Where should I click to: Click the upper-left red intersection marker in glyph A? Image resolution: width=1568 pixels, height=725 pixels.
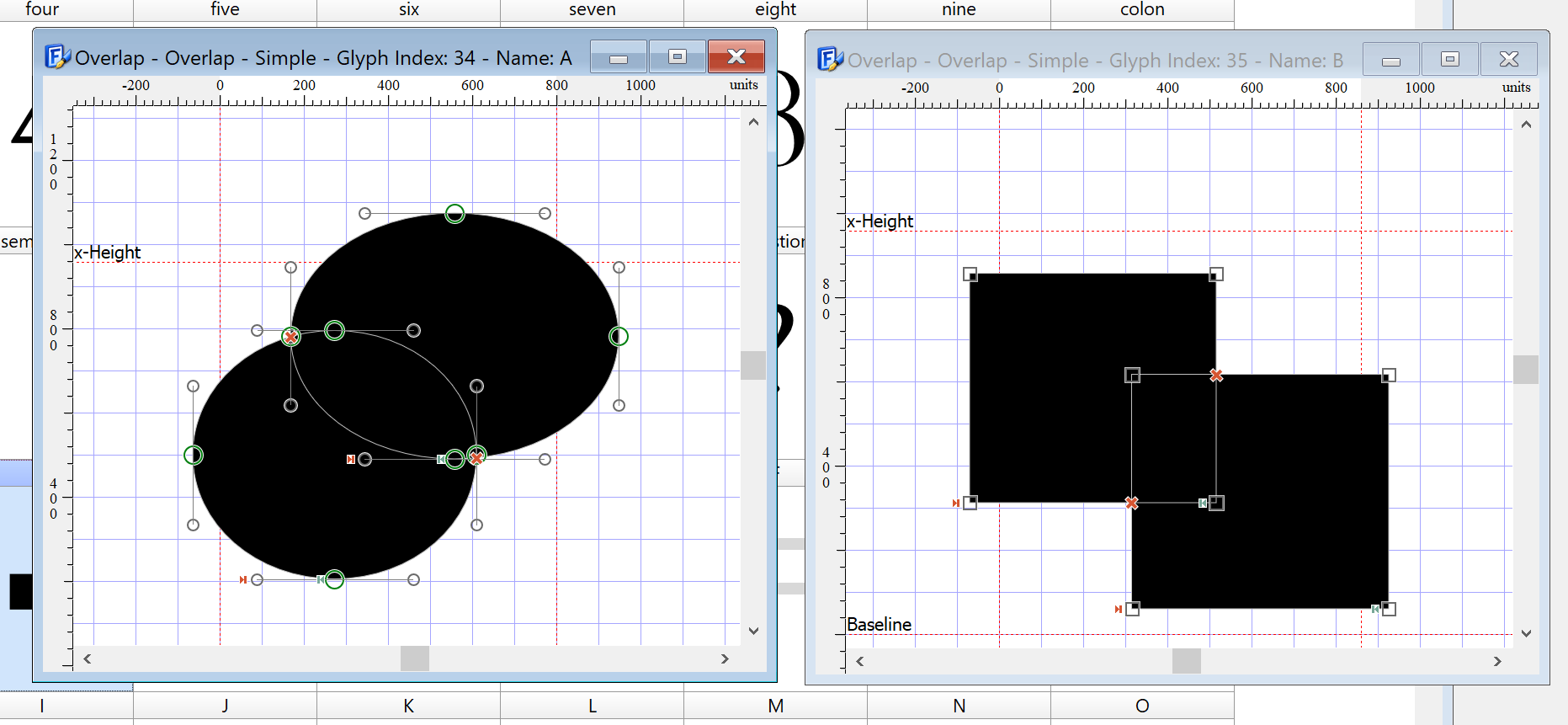(x=291, y=338)
